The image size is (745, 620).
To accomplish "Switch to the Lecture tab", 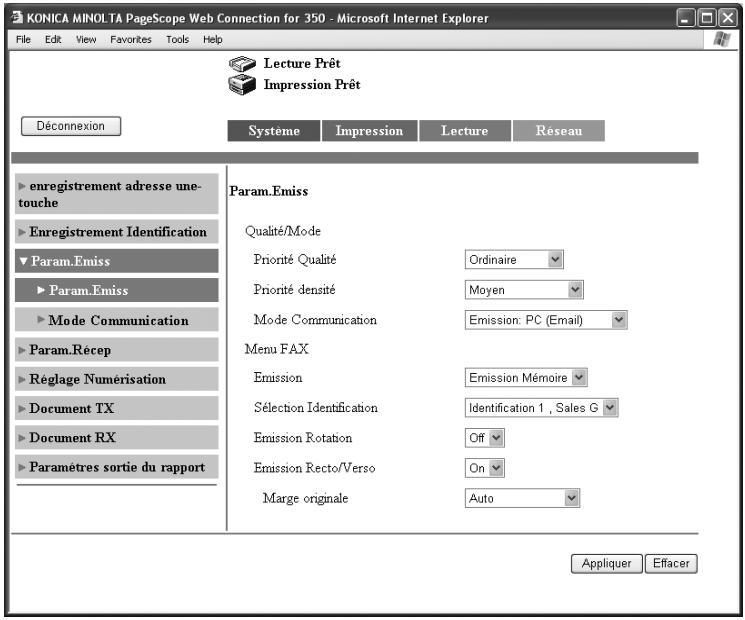I will [465, 131].
